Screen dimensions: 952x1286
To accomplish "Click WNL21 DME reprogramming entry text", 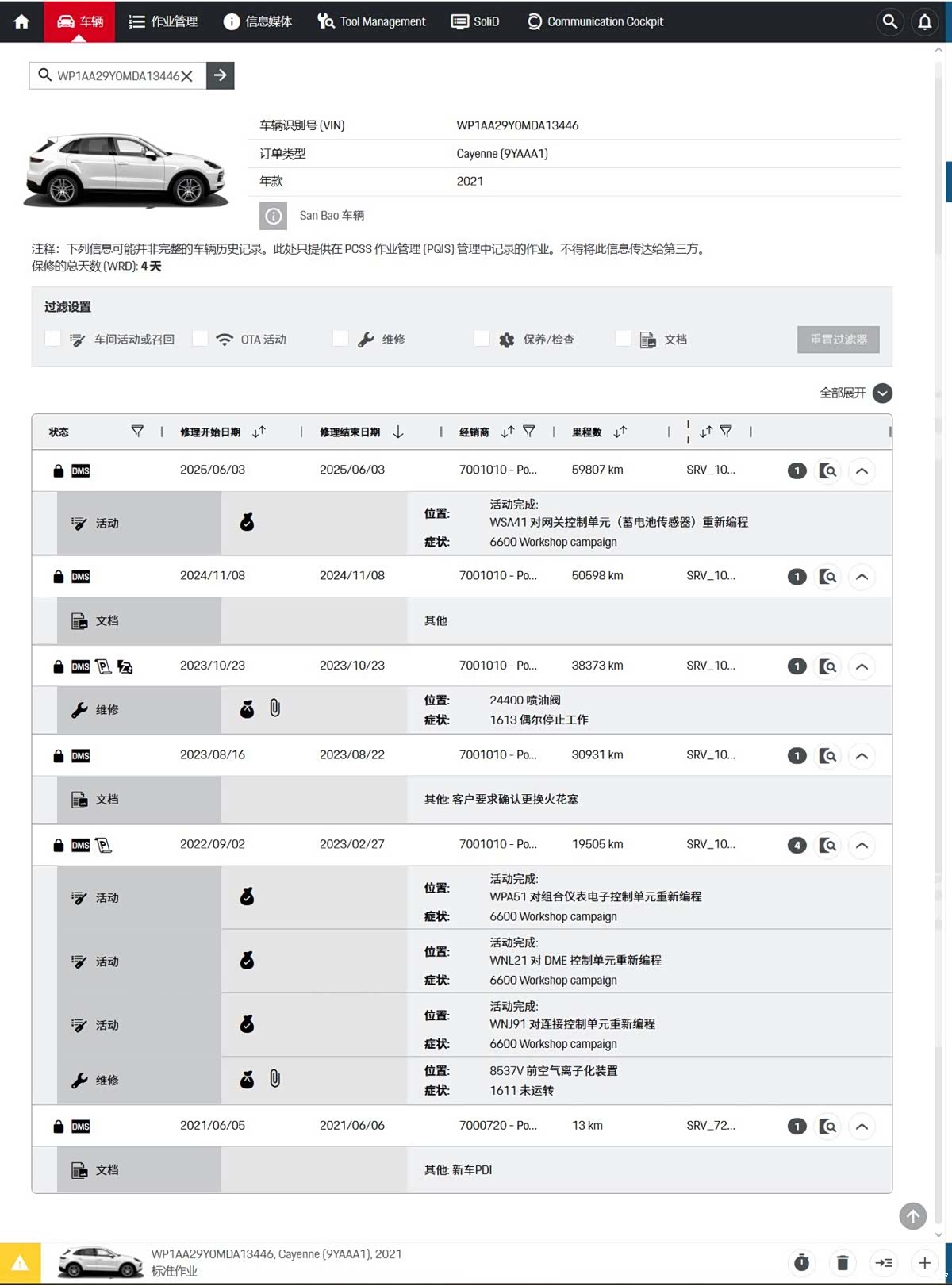I will 575,961.
